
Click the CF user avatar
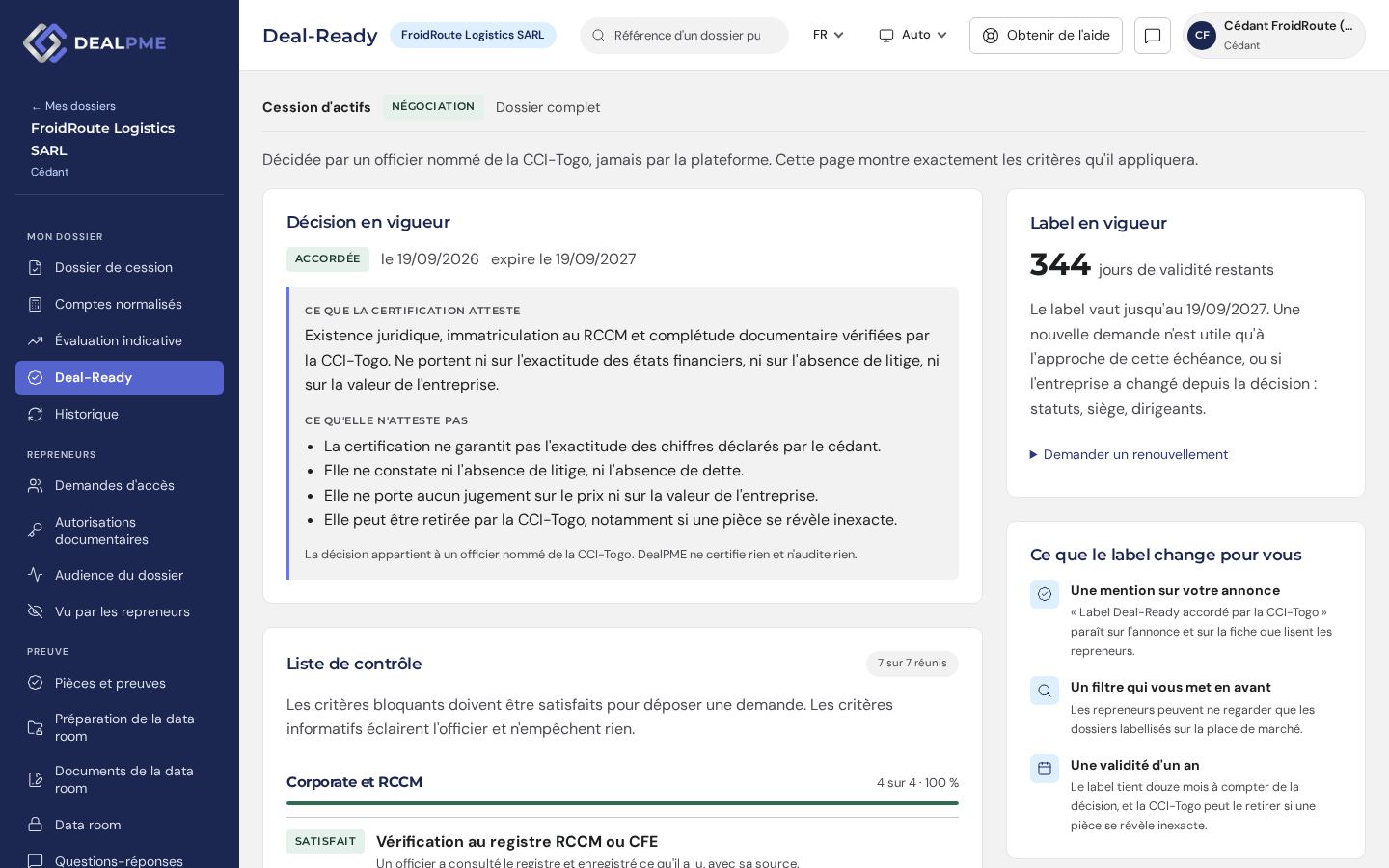(1202, 36)
